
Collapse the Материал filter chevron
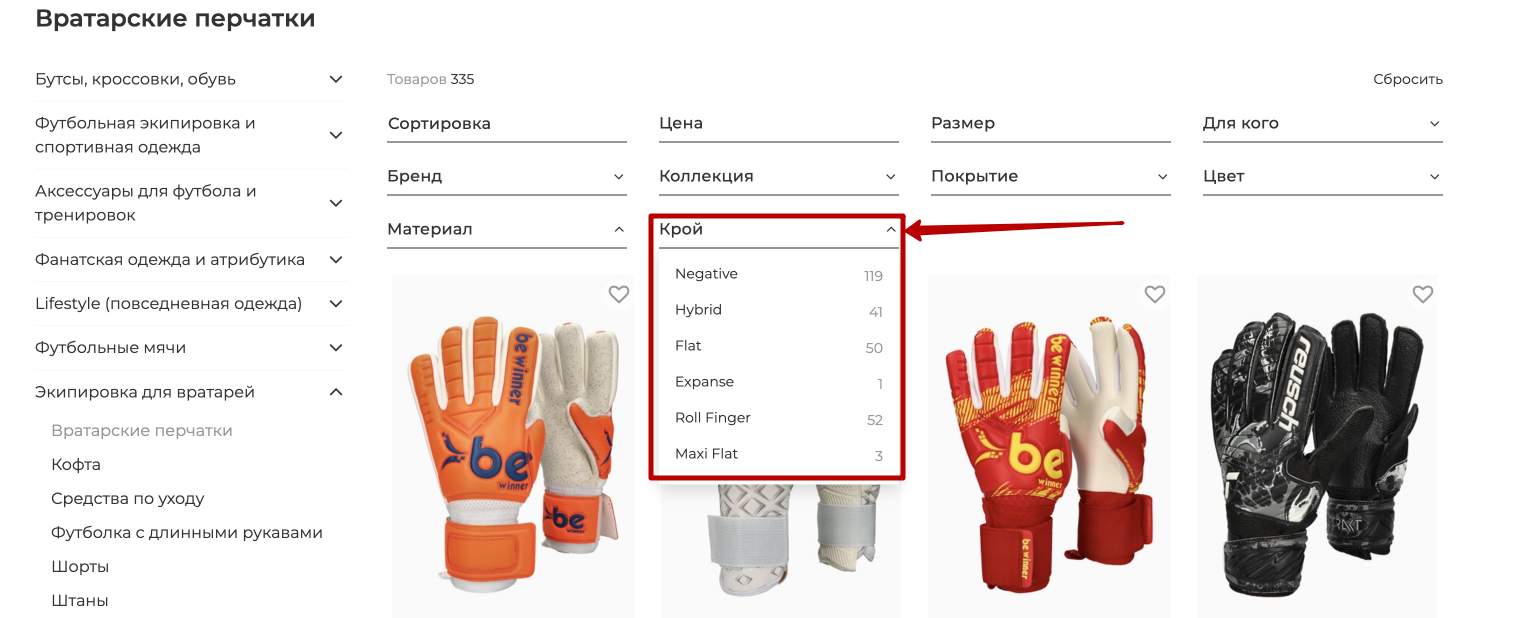[619, 230]
